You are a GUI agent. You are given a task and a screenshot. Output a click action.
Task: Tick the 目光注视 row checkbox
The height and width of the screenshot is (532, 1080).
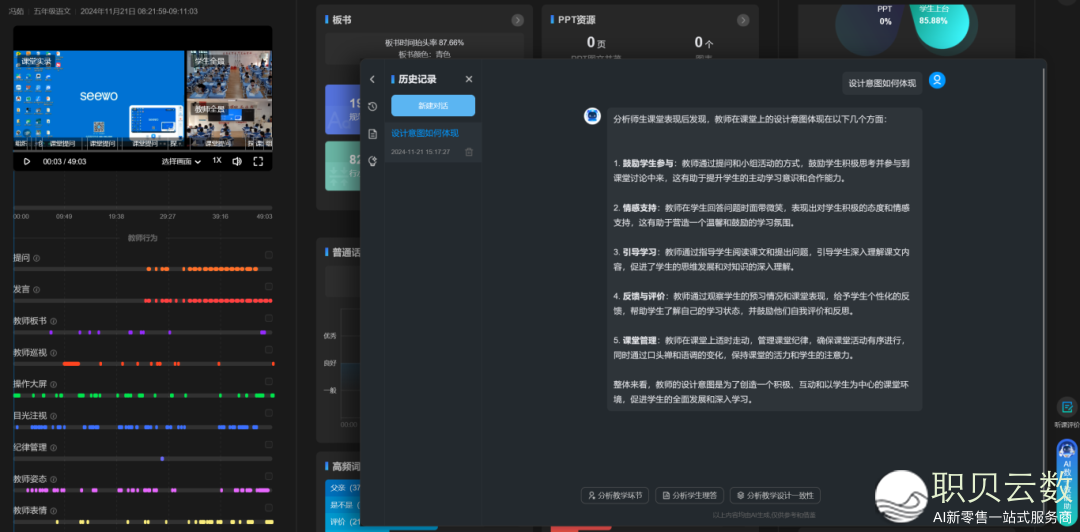(269, 413)
